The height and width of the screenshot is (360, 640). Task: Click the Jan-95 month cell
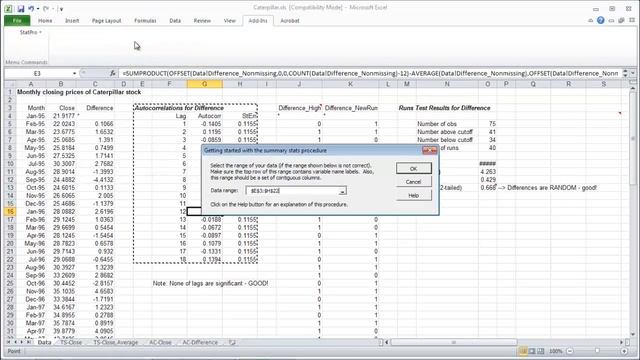(36, 116)
